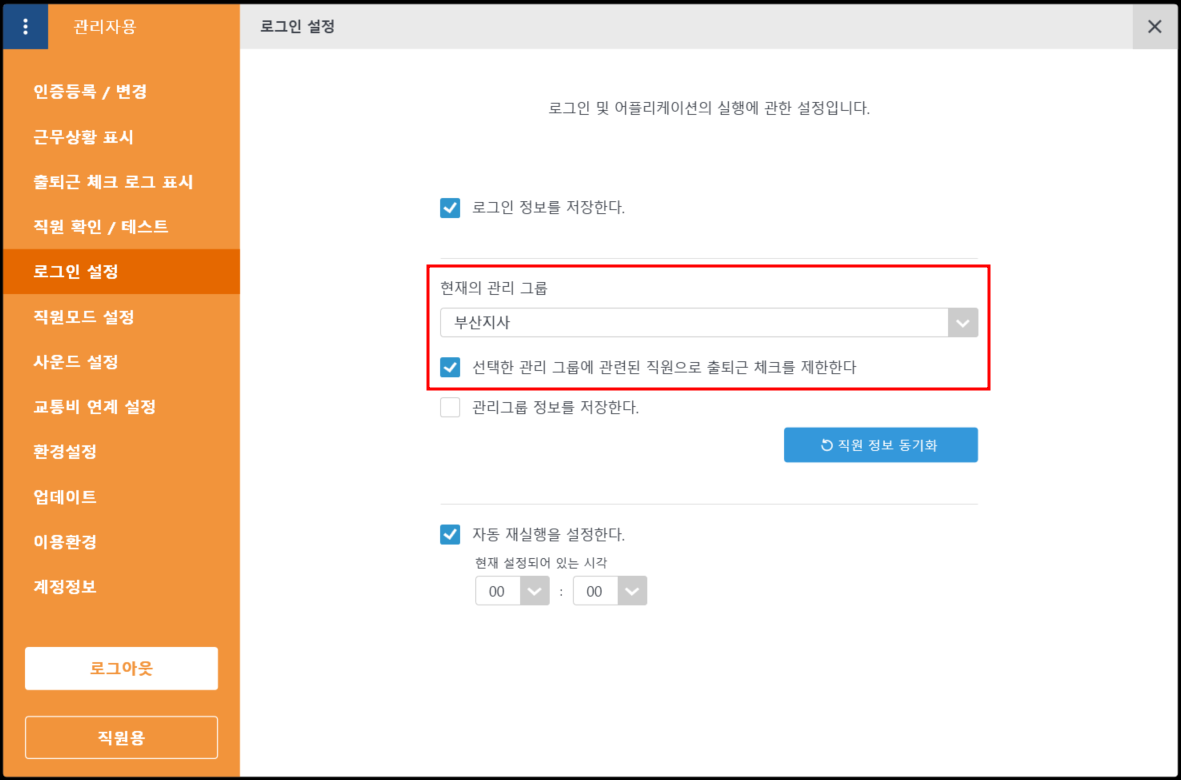This screenshot has height=780, width=1181.
Task: Open 업데이트 in the sidebar
Action: pos(65,497)
